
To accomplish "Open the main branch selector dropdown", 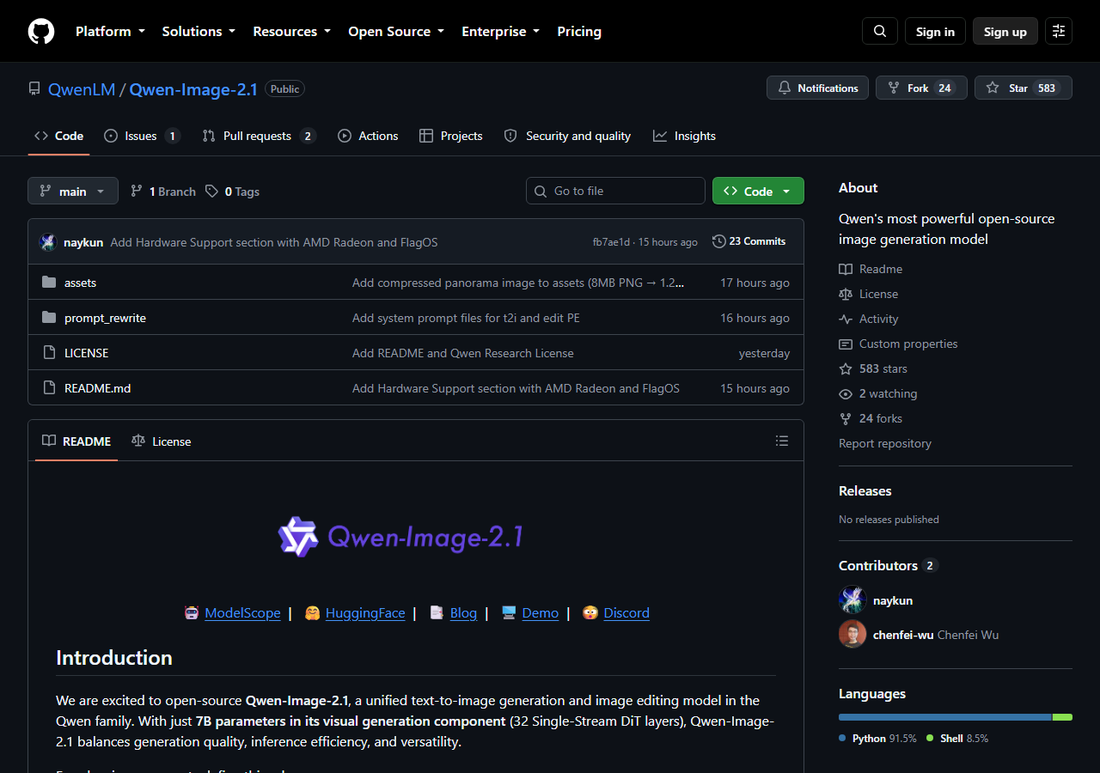I will 73,191.
